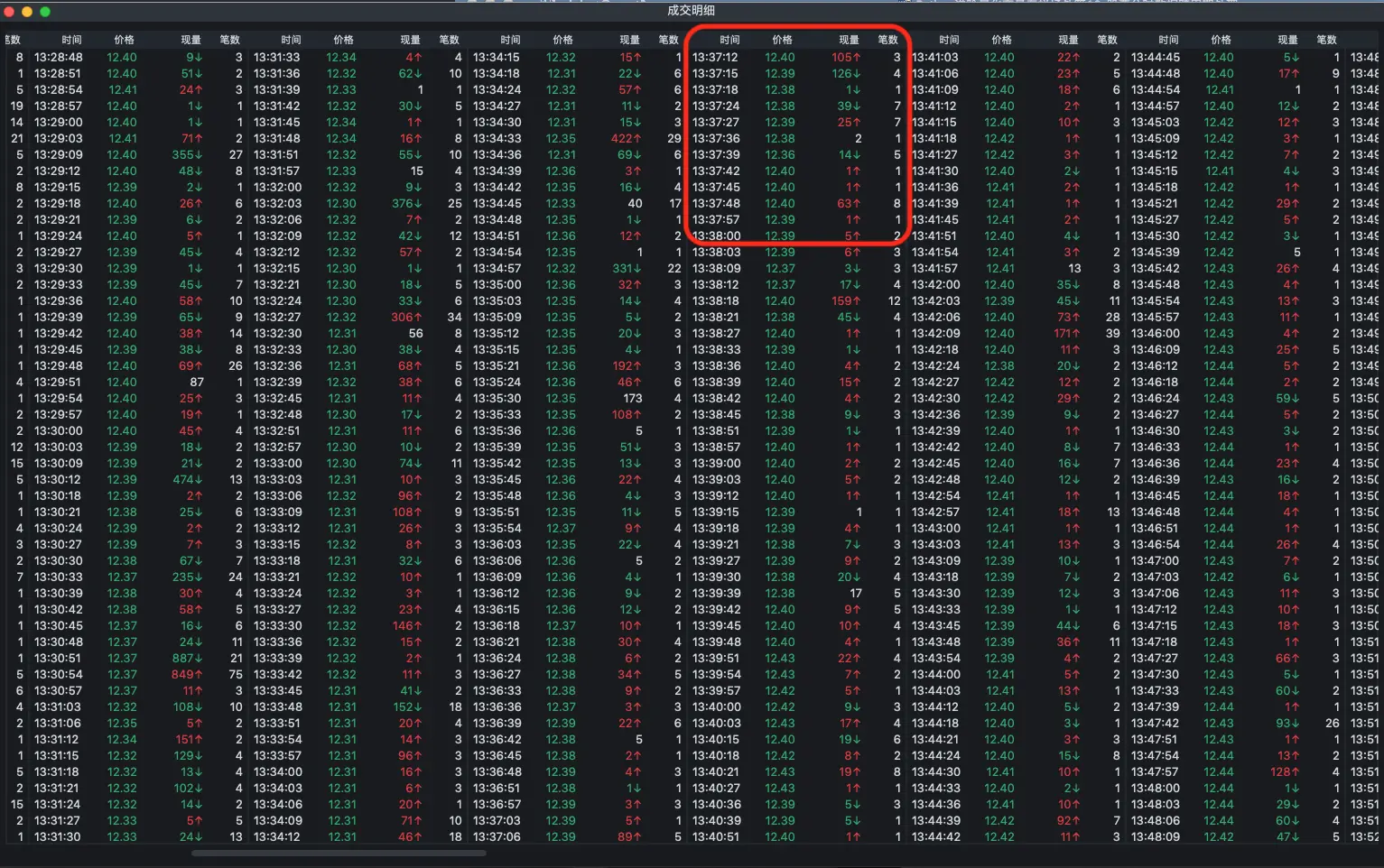
Task: Click the horizontal scrollbar thumb at bottom
Action: [x=339, y=853]
